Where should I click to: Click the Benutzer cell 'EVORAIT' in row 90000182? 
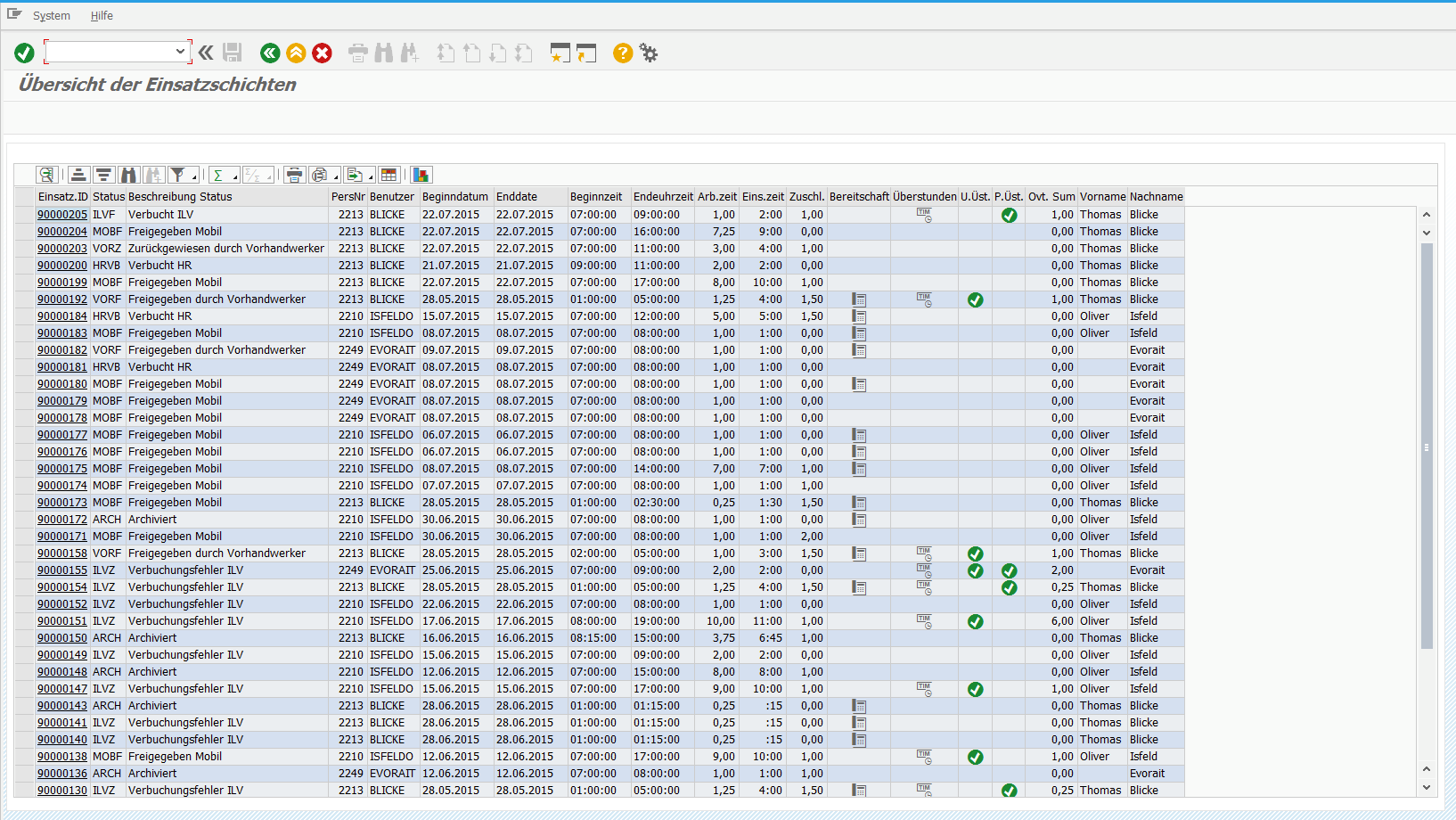pyautogui.click(x=392, y=350)
